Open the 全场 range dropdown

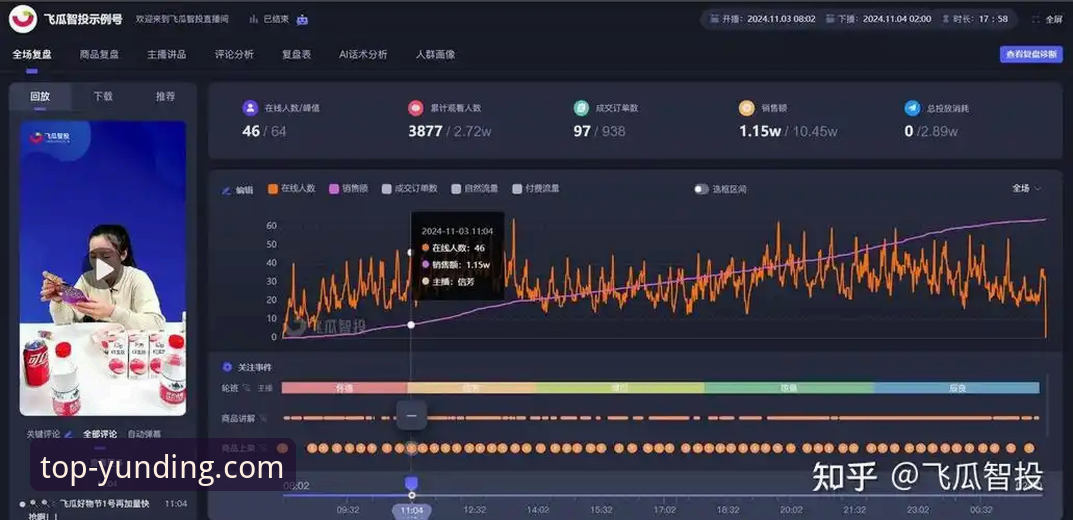[1026, 188]
